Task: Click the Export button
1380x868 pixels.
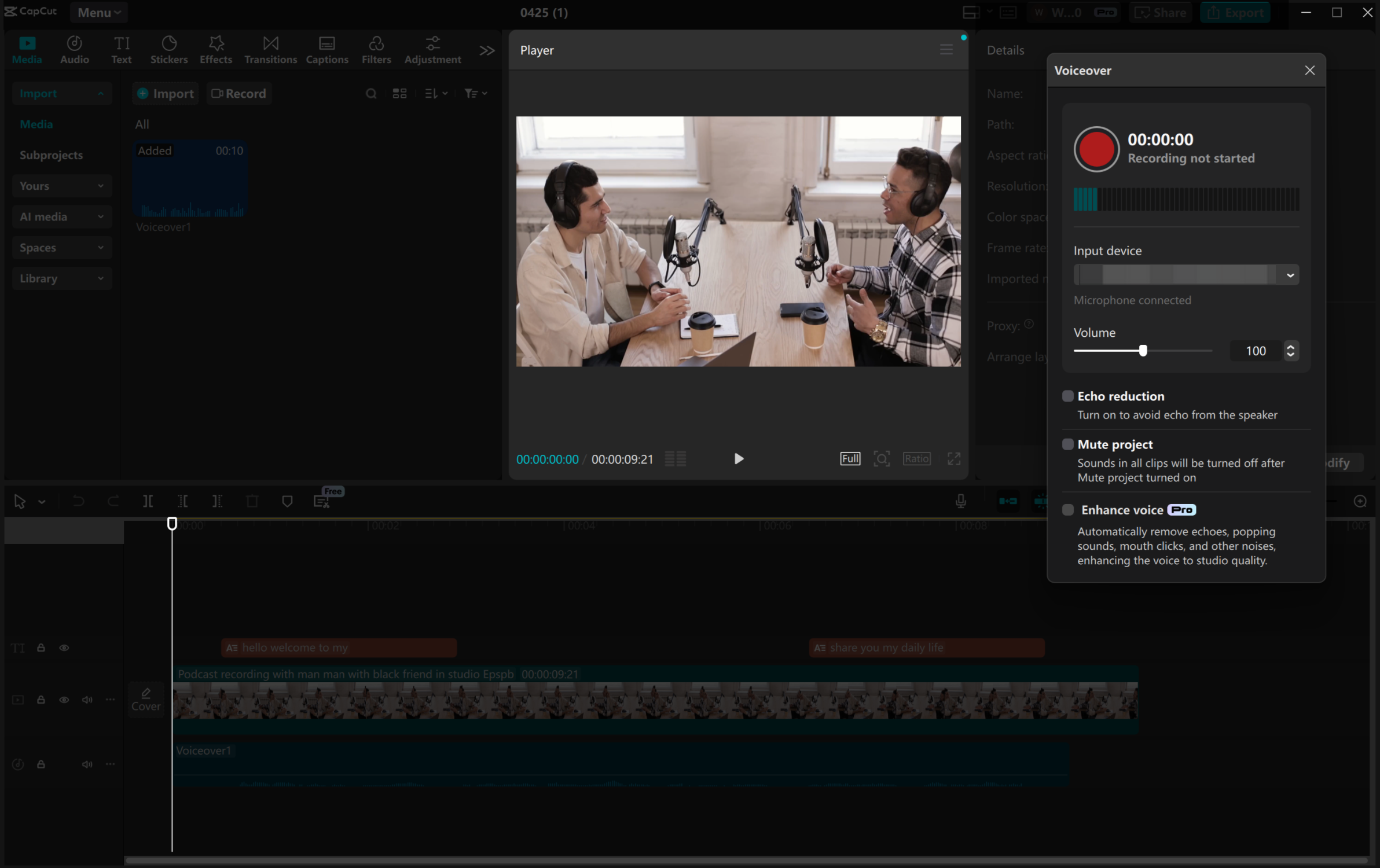Action: pos(1235,12)
